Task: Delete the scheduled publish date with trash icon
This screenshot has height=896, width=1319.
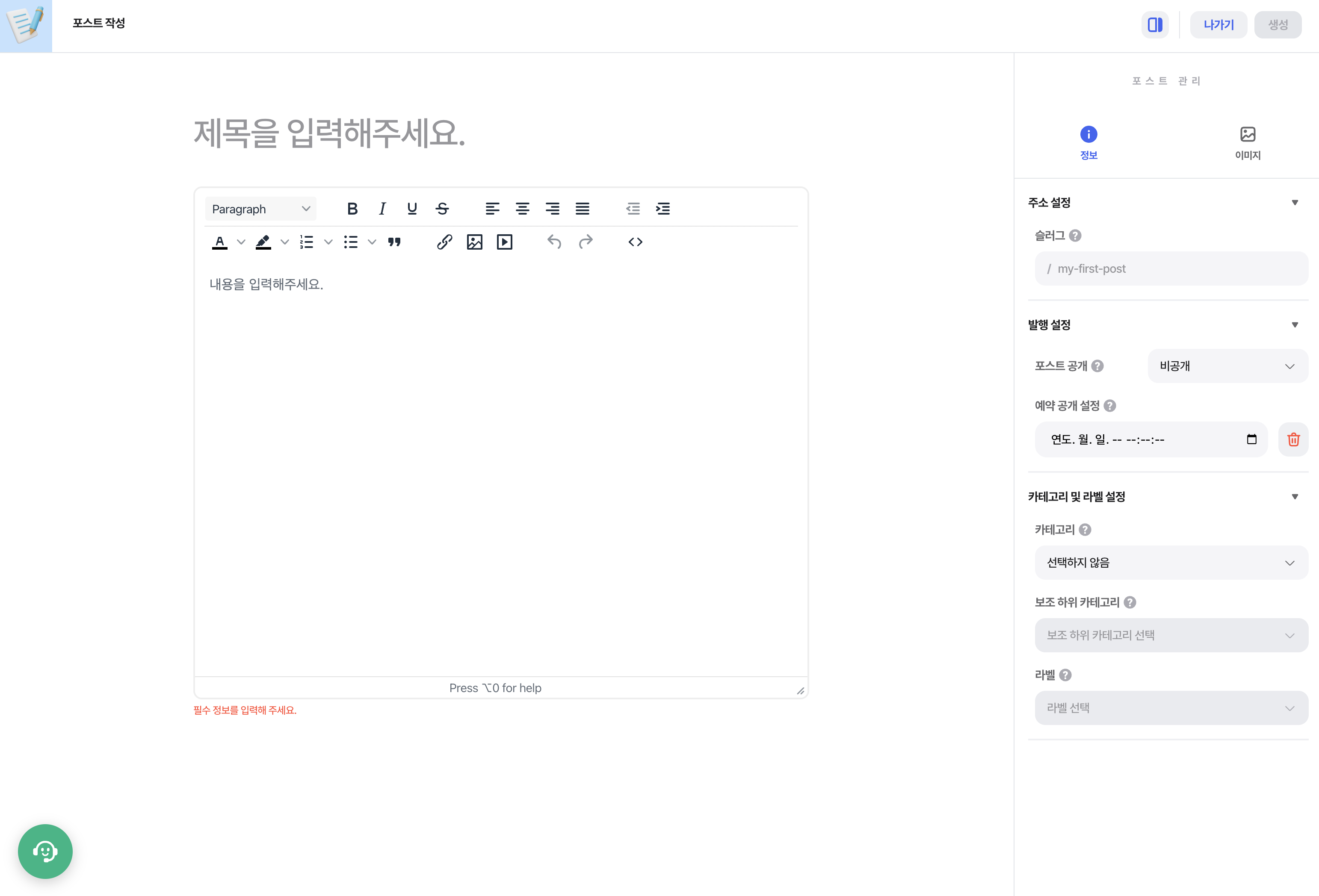Action: (1293, 439)
